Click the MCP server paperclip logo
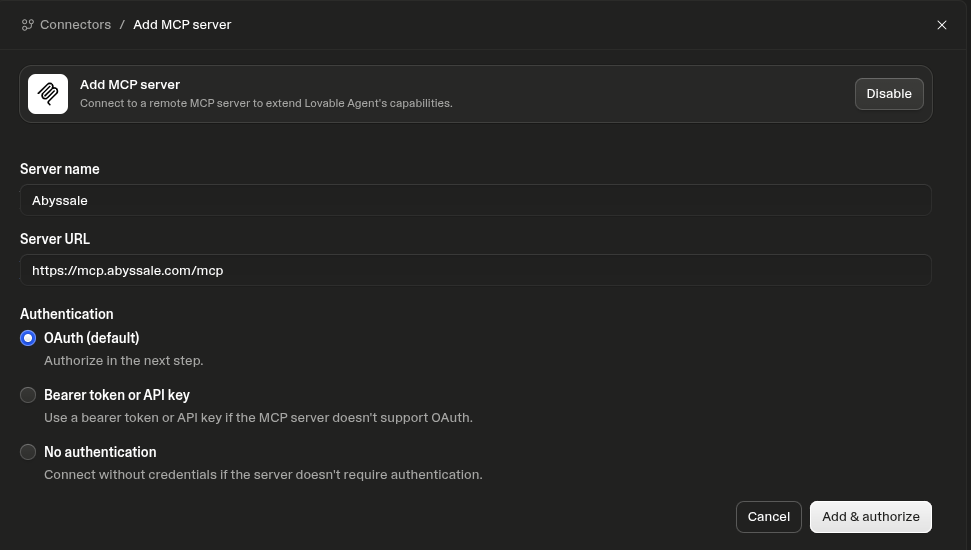 [48, 94]
